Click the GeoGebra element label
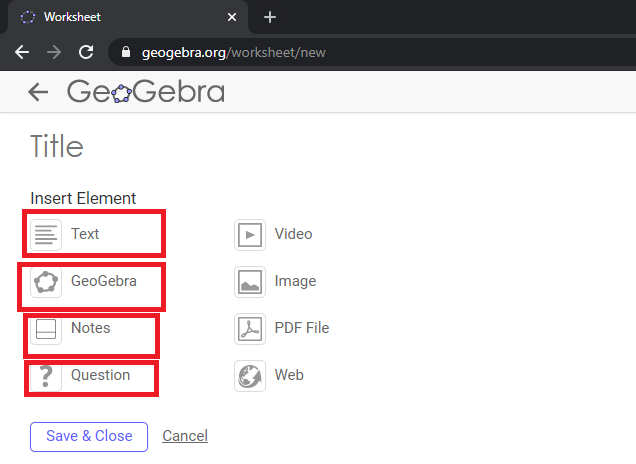This screenshot has height=464, width=636. click(103, 281)
